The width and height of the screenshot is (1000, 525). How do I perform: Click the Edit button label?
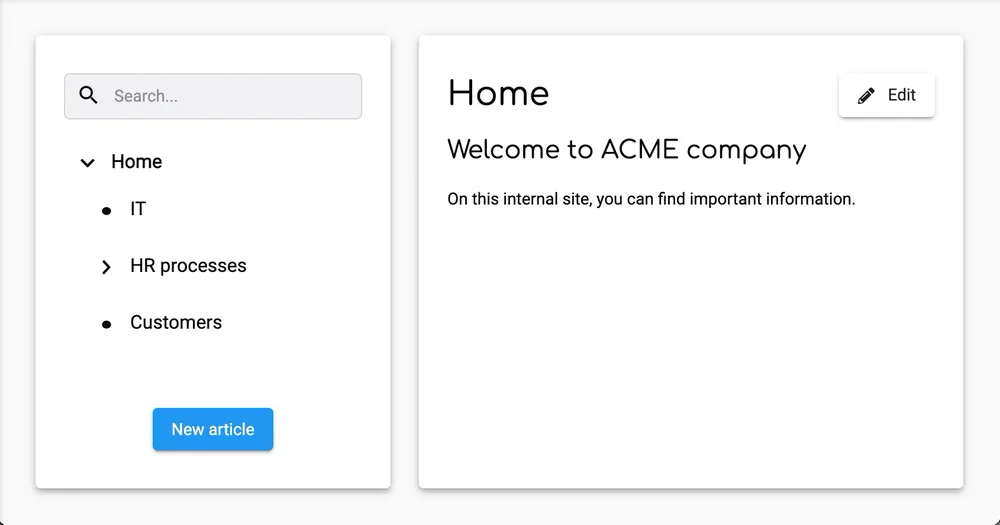pyautogui.click(x=901, y=95)
